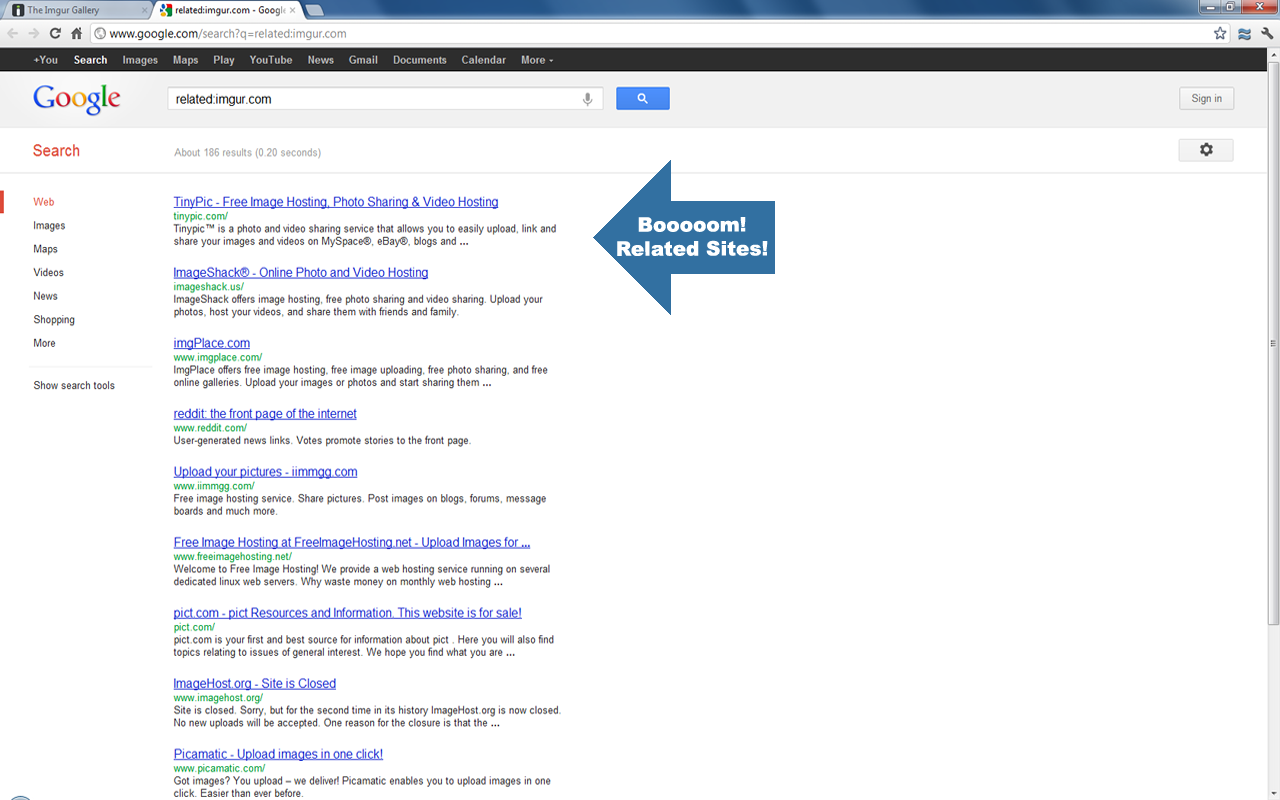Click the www.reddit.com/ green URL
The width and height of the screenshot is (1280, 800).
tap(210, 428)
